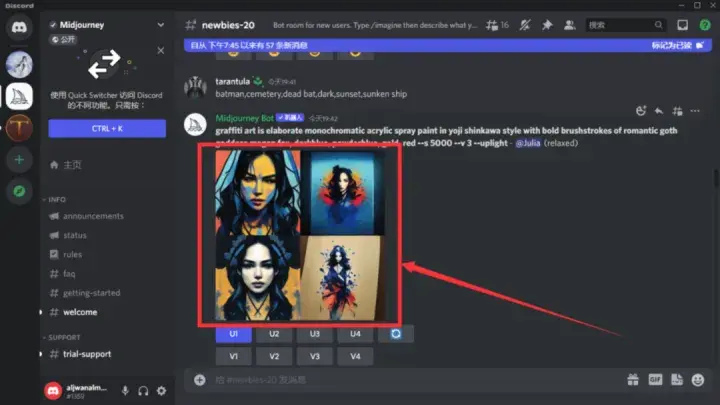Add reaction to Midjourney Bot message
720x405 pixels.
coord(641,111)
